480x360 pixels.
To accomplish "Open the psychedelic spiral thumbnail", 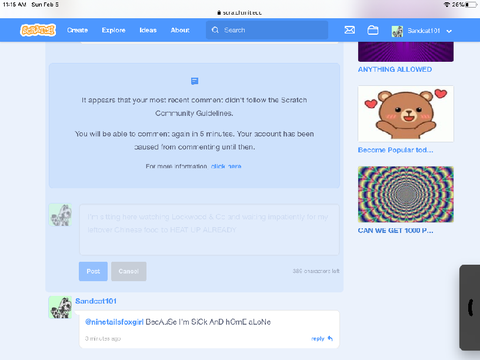I will point(406,194).
